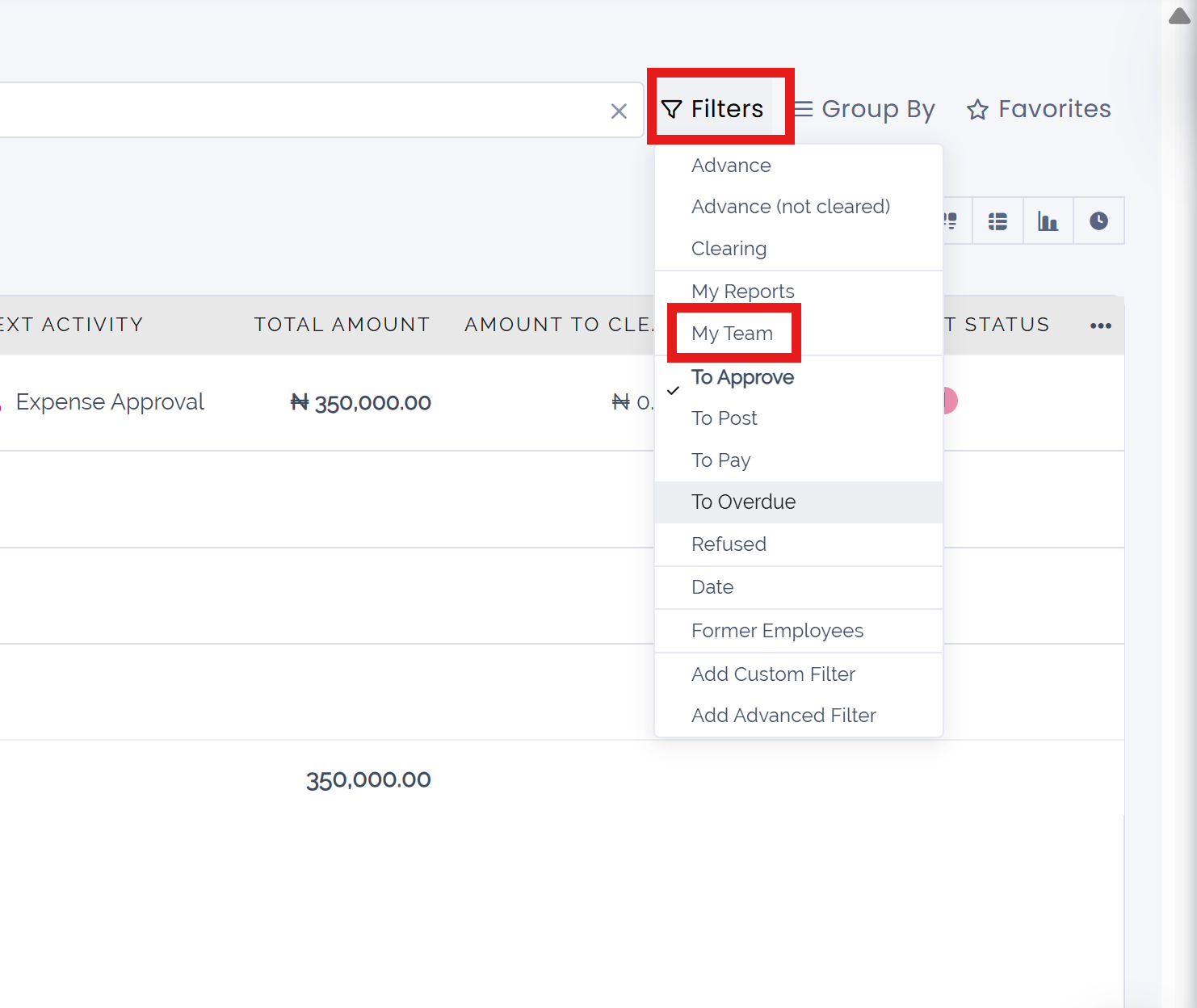The width and height of the screenshot is (1197, 1008).
Task: Open optional columns three-dot menu
Action: tap(1100, 325)
